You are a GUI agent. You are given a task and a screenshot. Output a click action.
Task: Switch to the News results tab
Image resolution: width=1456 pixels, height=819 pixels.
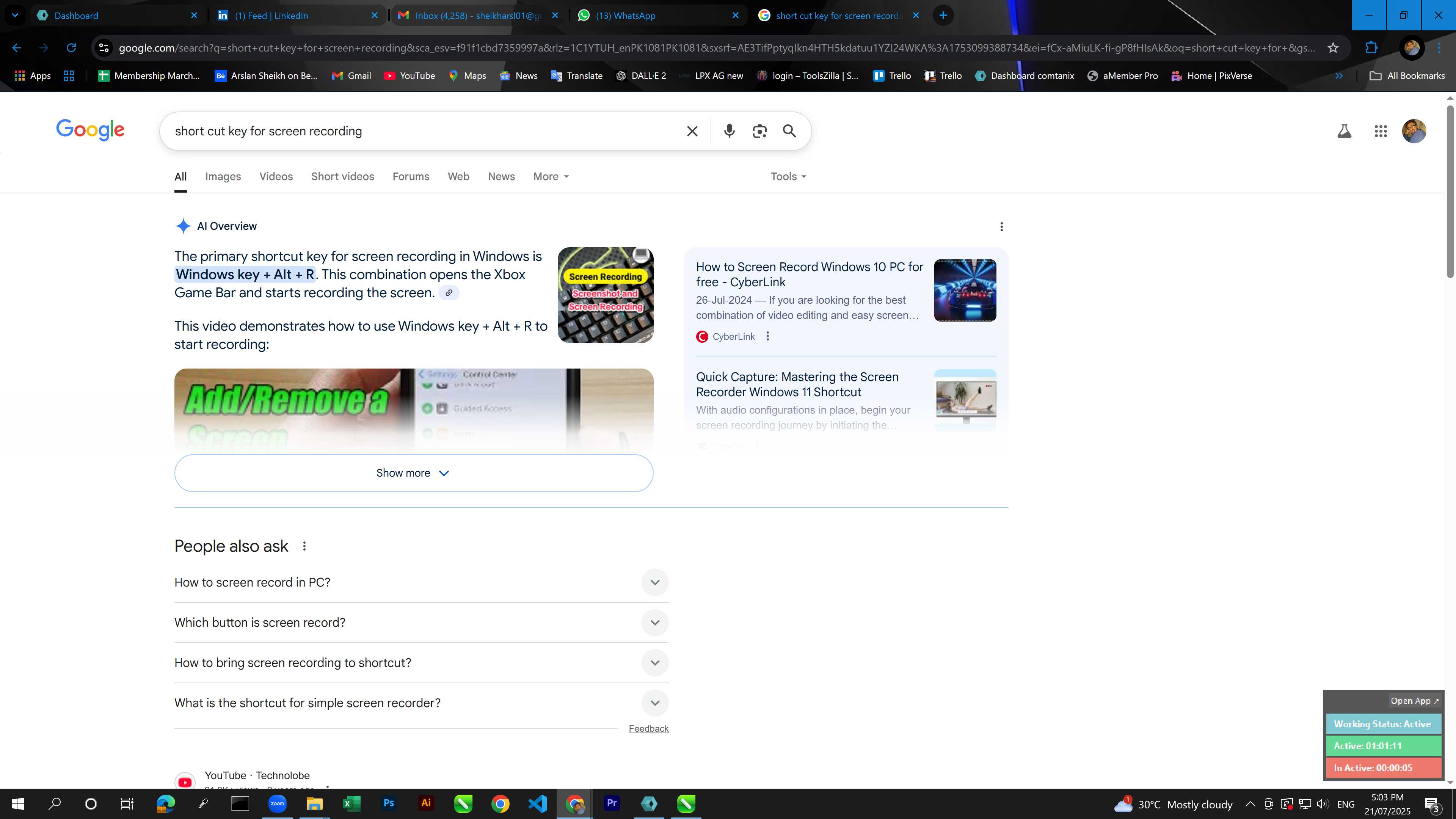[501, 176]
